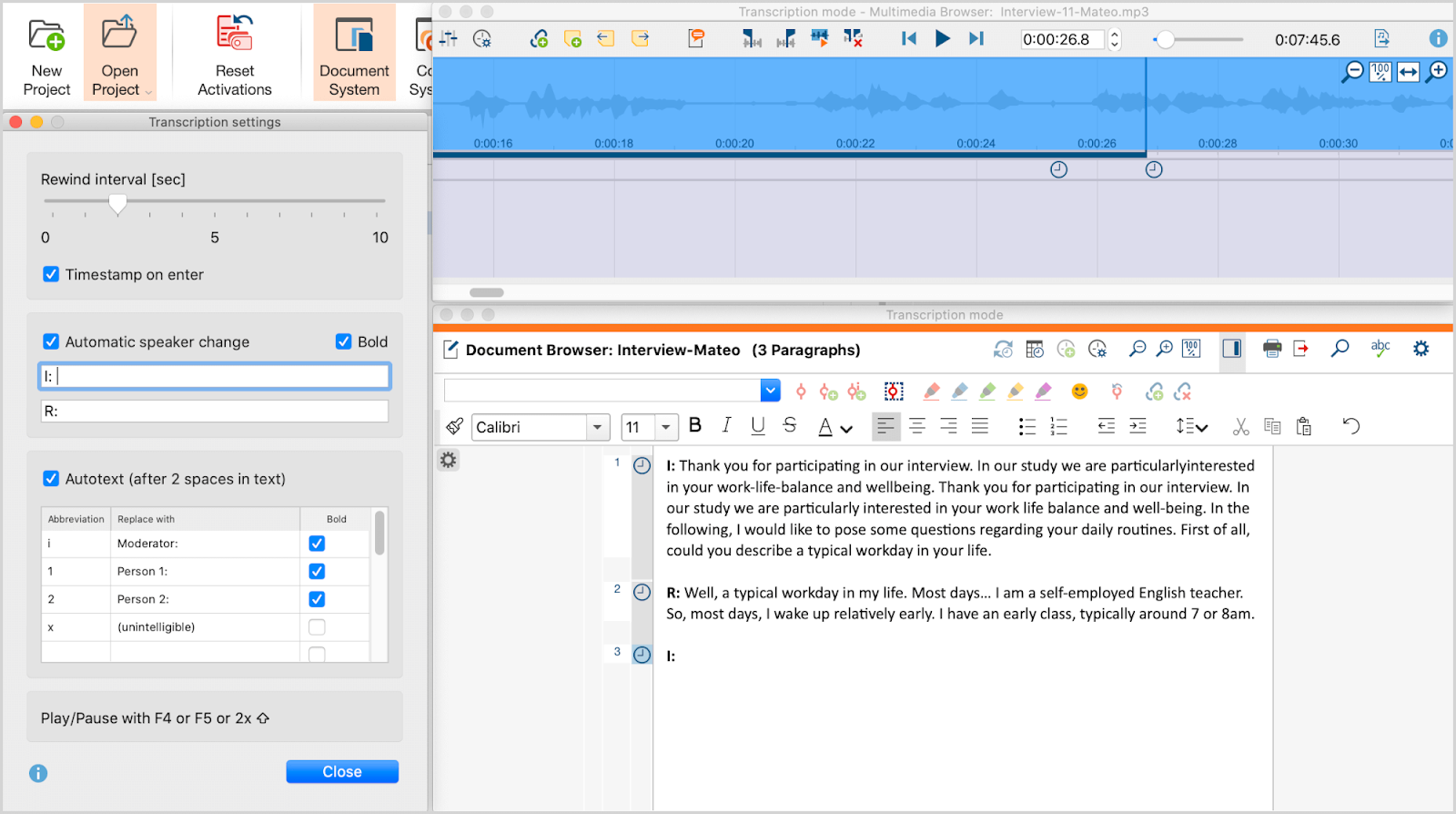Check Bold for (unintelligible) autotext
1456x814 pixels.
pyautogui.click(x=317, y=627)
